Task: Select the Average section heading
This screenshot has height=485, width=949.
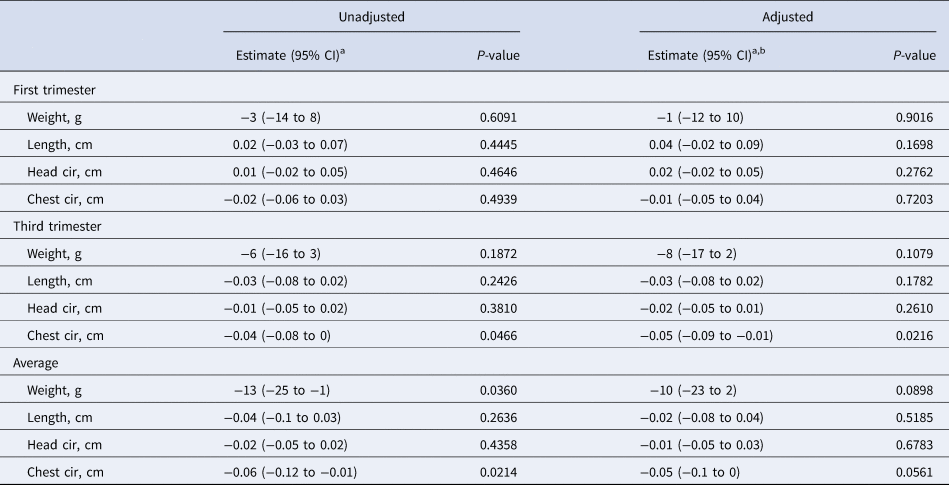Action: tap(37, 362)
